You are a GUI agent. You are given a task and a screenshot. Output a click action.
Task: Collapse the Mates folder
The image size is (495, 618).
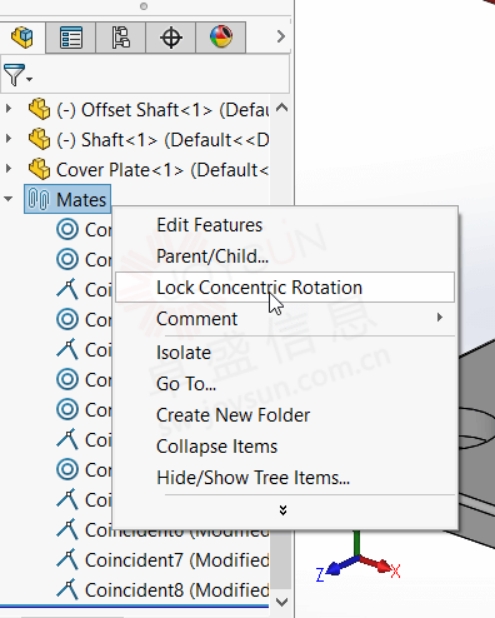[8, 199]
